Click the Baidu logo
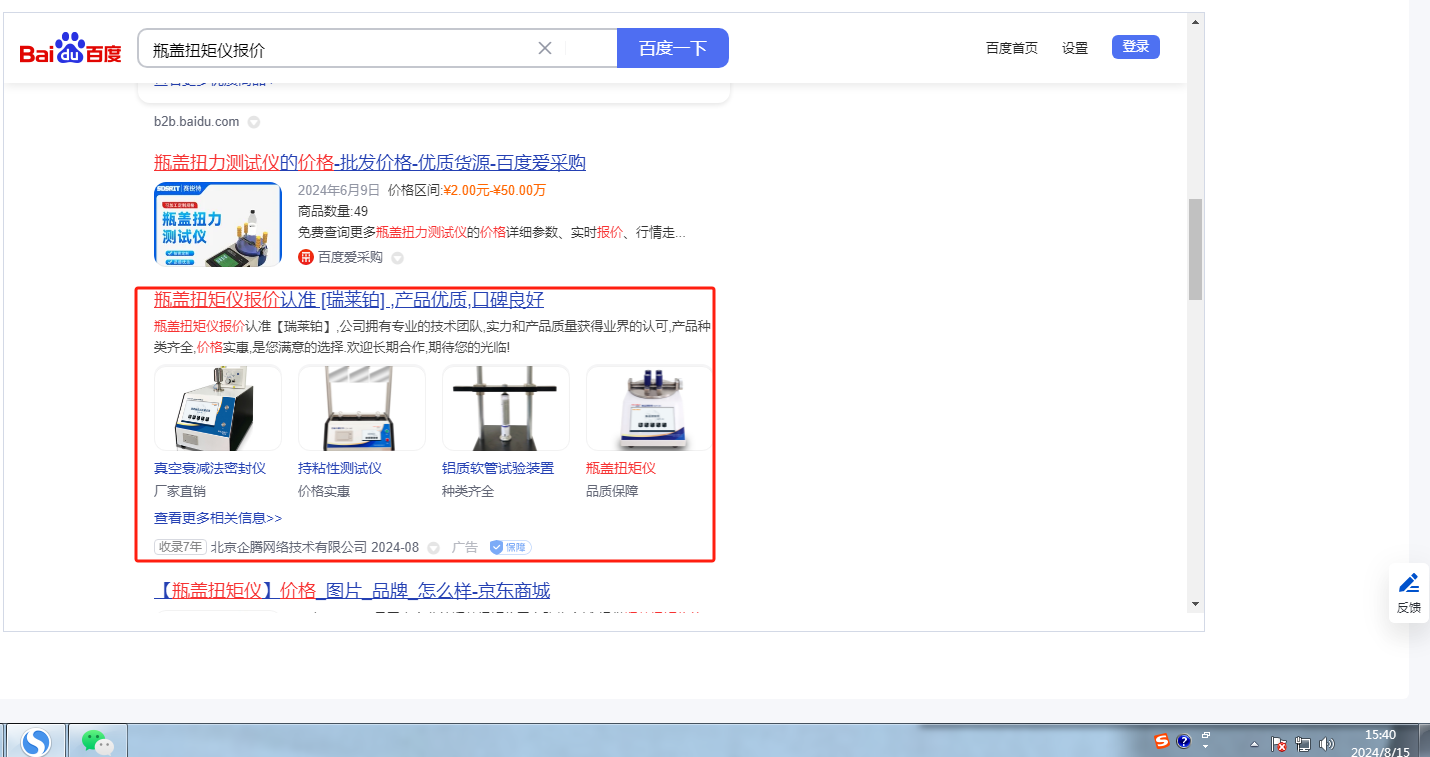The width and height of the screenshot is (1430, 757). coord(71,48)
